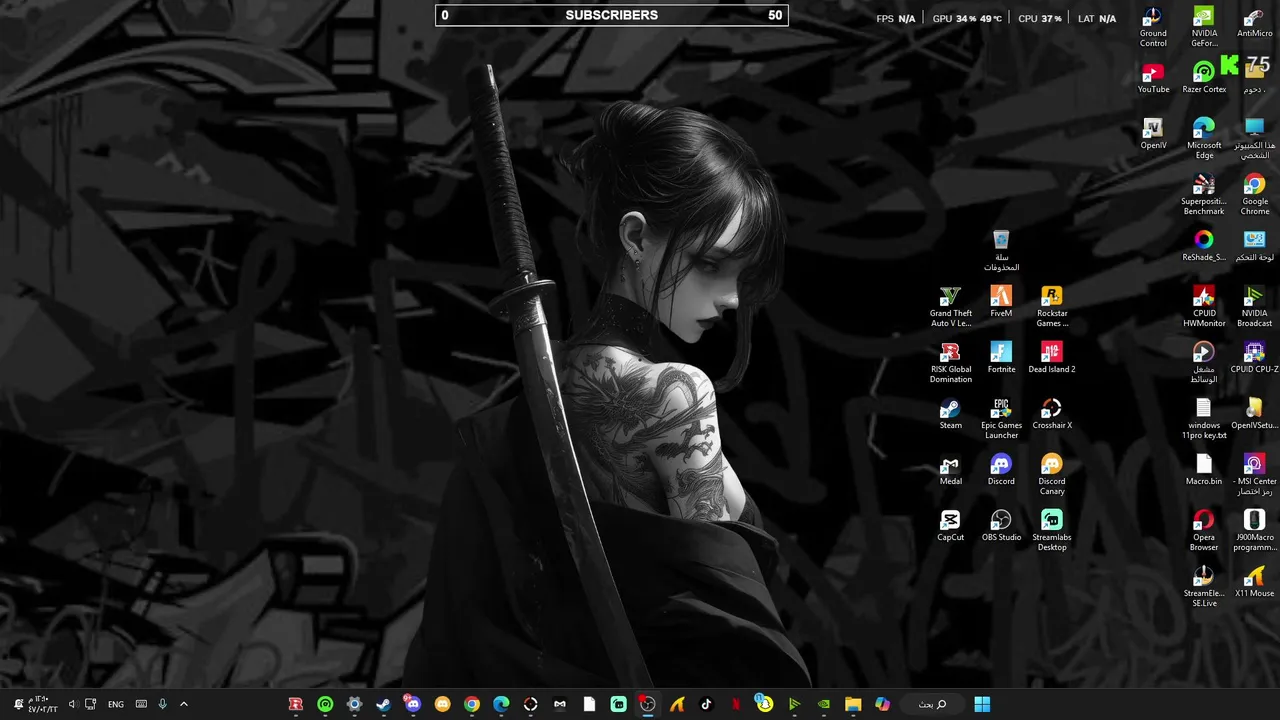The image size is (1280, 720).
Task: Open TikTok from the taskbar
Action: pos(706,704)
